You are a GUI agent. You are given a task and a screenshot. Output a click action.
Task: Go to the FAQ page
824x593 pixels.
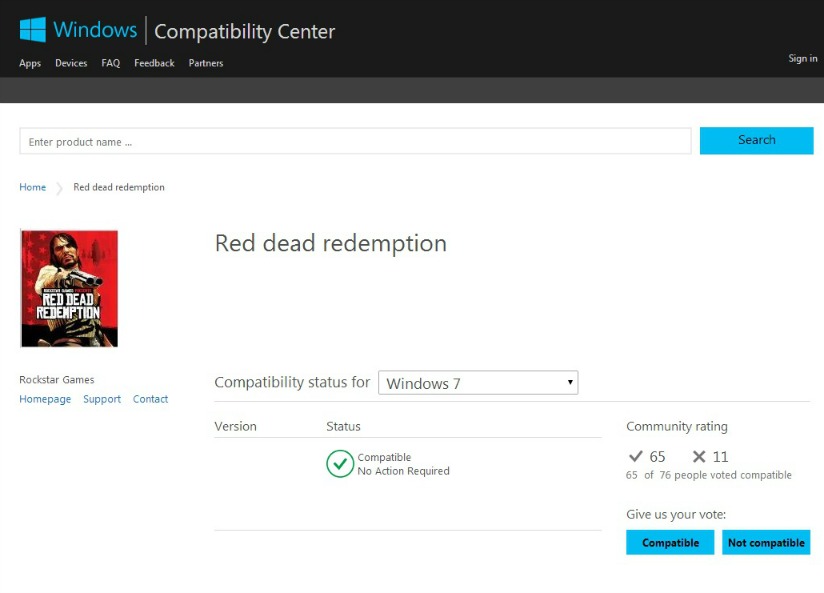[x=110, y=63]
